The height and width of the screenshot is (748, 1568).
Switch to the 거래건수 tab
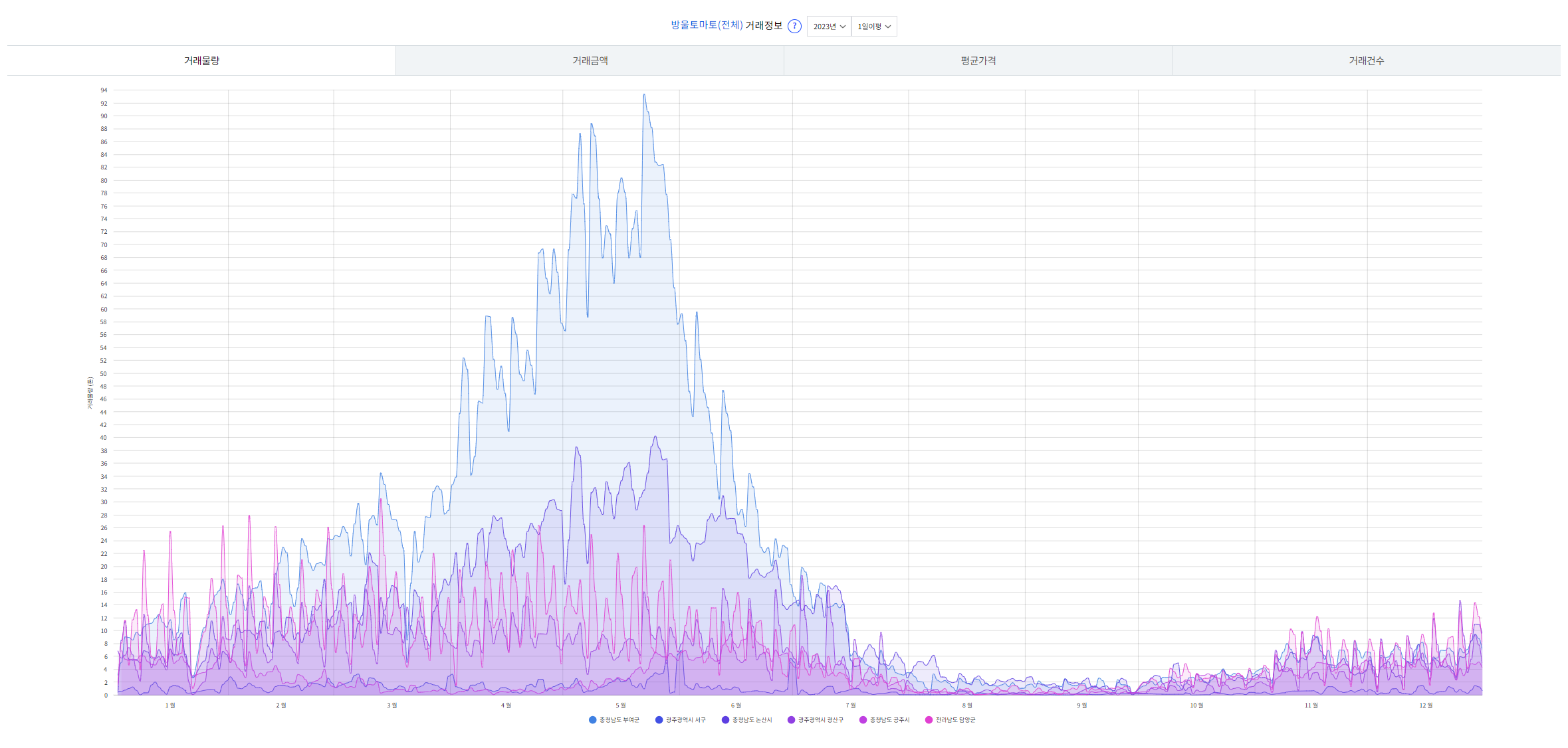[x=1367, y=60]
